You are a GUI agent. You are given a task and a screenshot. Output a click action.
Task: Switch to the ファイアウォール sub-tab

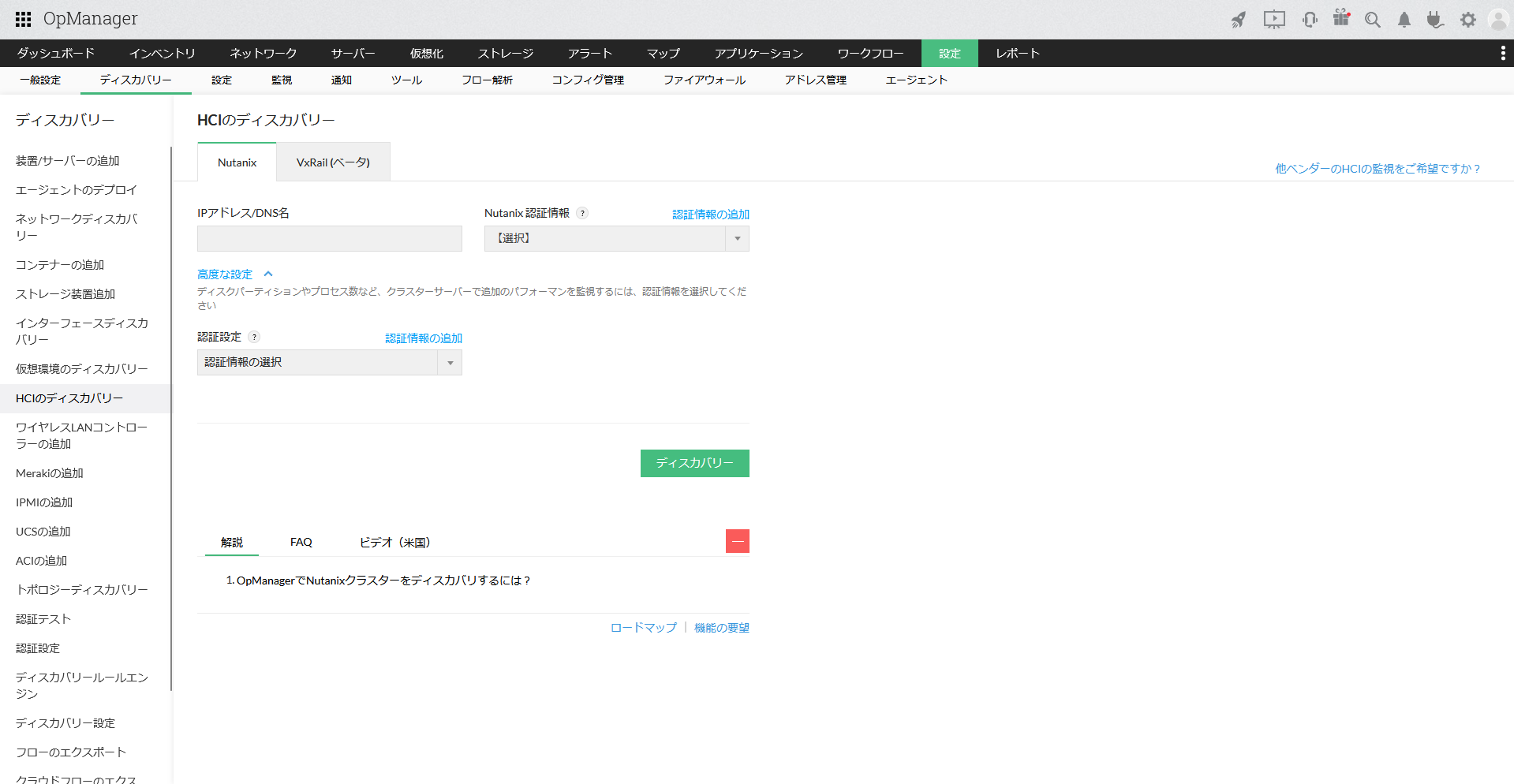(x=705, y=80)
